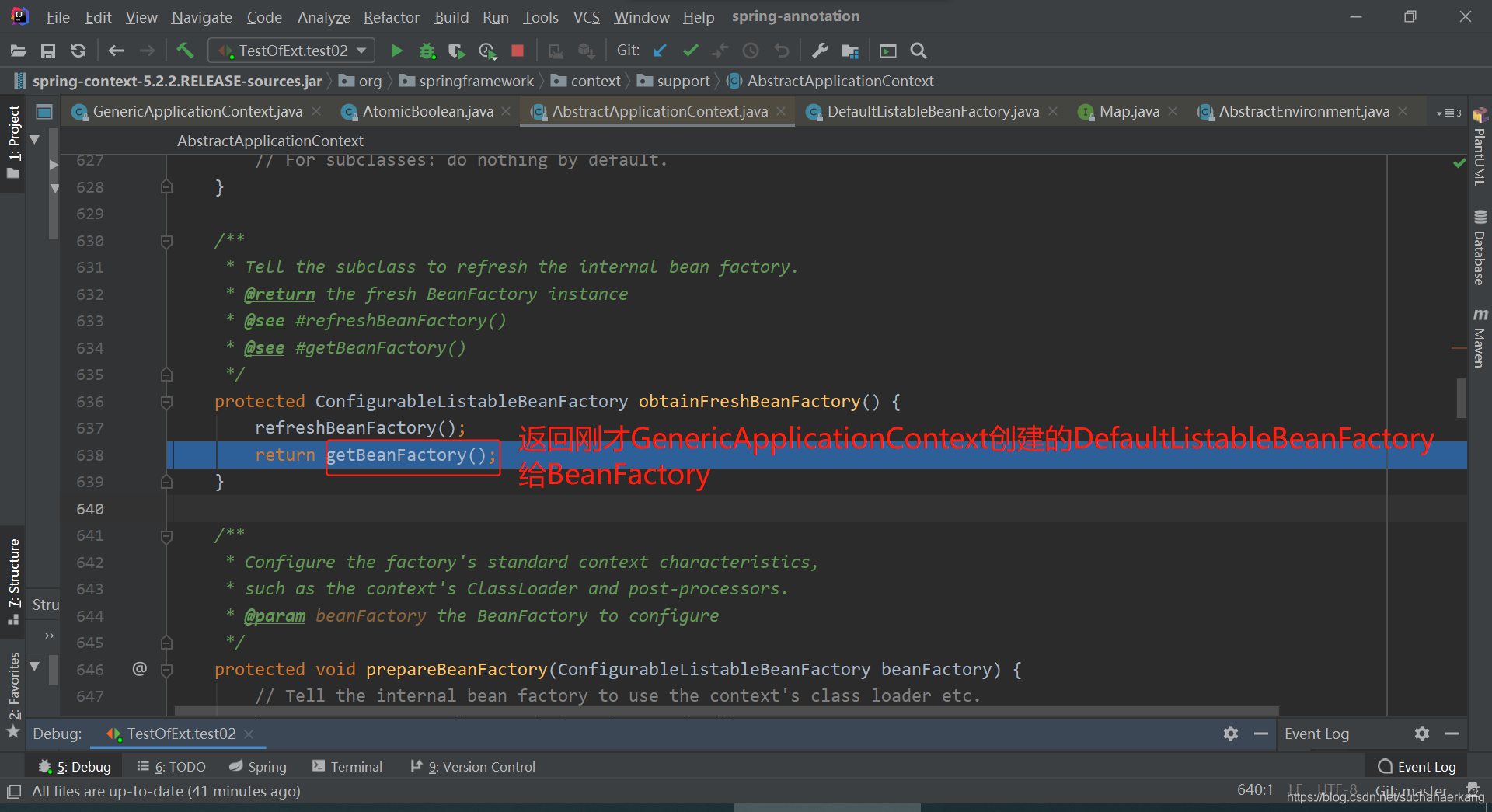Screen dimensions: 1492x812
Task: Click the vertical scrollbar thumb in editor
Action: [x=1461, y=398]
